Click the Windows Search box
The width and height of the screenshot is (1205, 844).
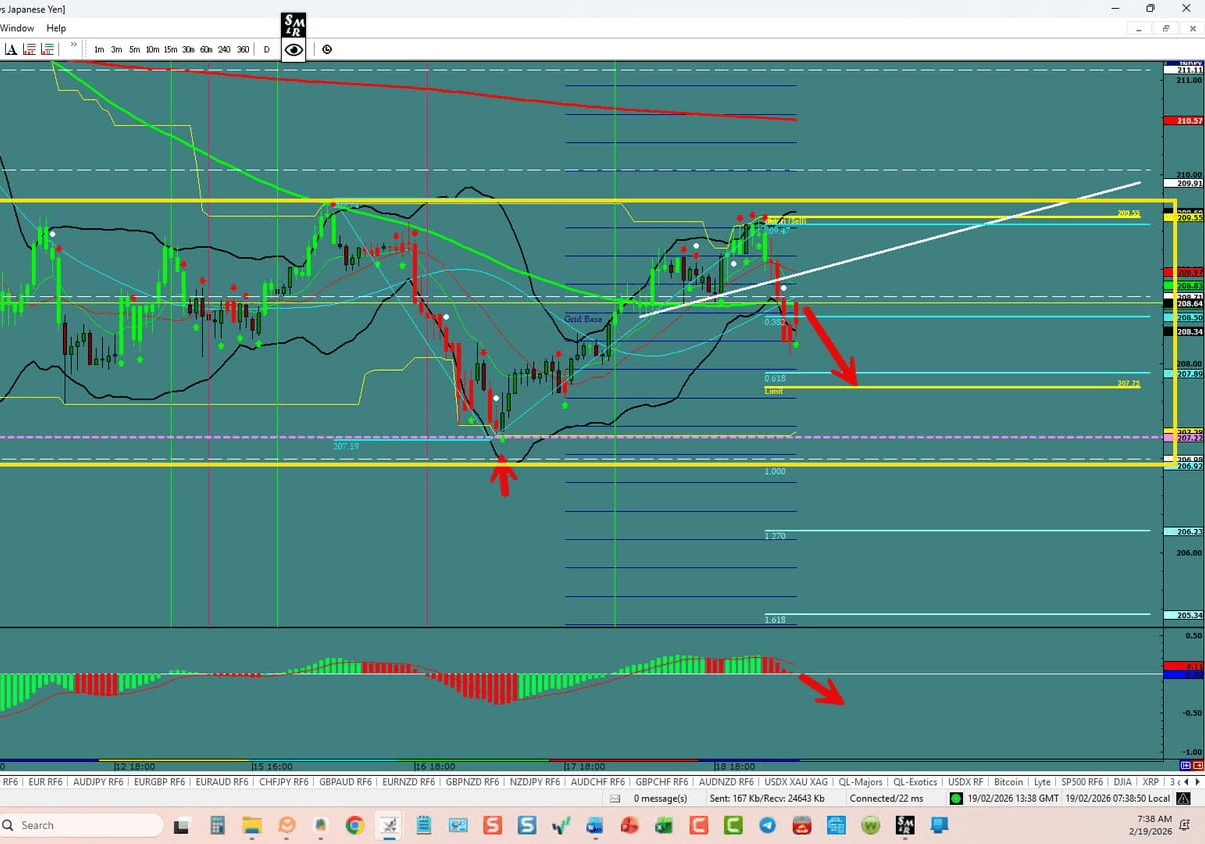coord(80,825)
